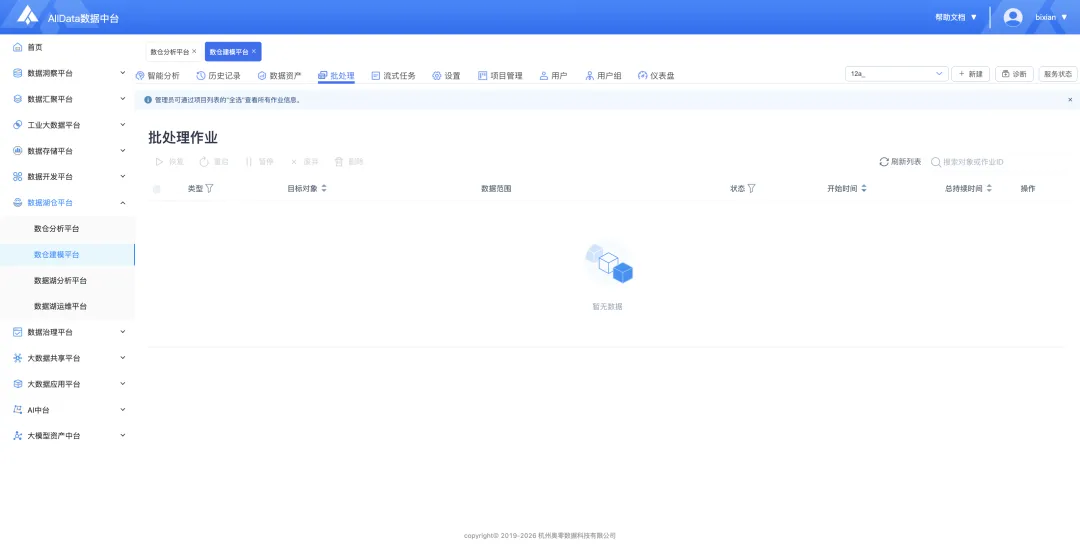Screen dimensions: 1080x547
Task: Switch to the 智能分析 tab
Action: click(157, 76)
